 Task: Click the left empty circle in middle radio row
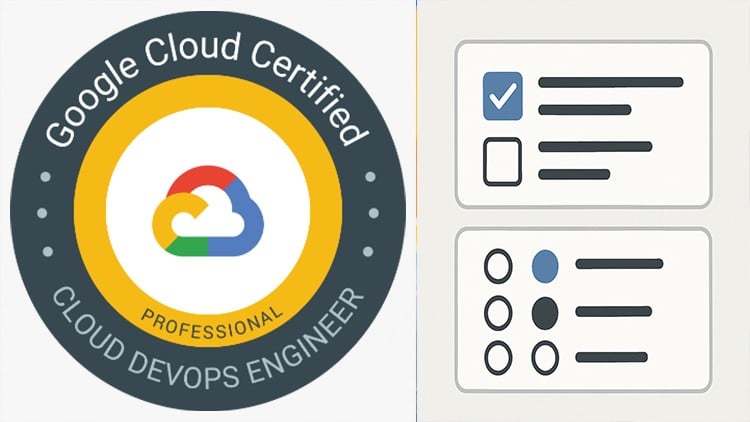498,311
